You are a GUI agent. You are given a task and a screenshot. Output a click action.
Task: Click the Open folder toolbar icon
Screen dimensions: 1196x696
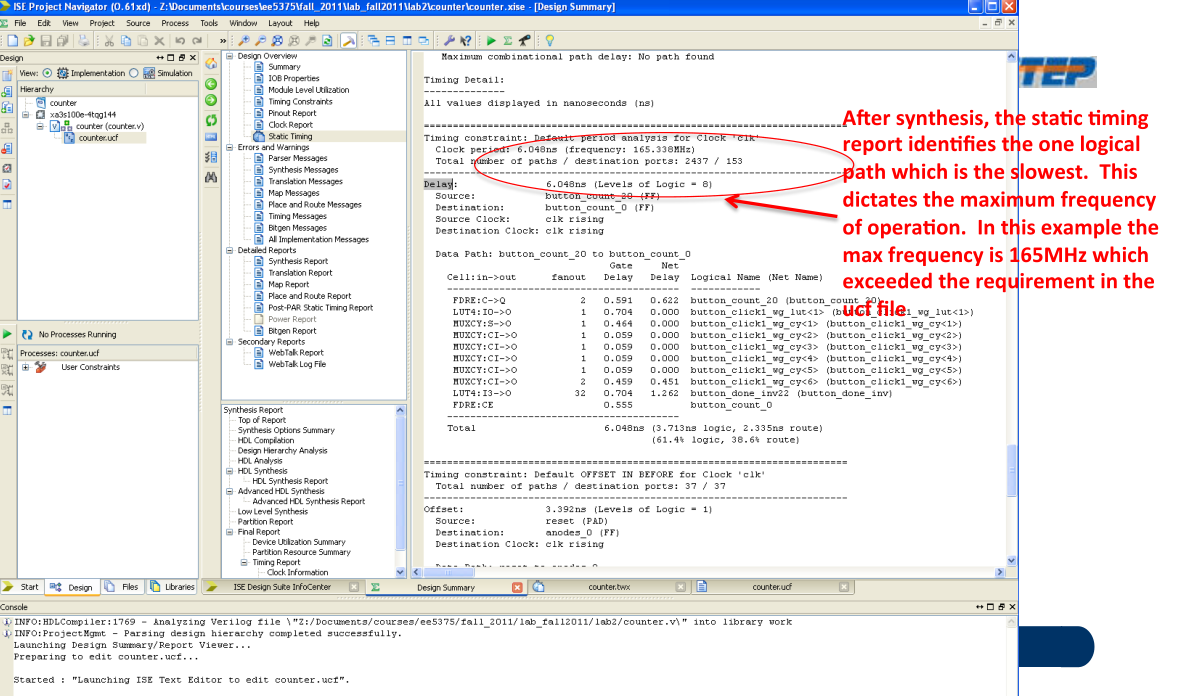(29, 40)
